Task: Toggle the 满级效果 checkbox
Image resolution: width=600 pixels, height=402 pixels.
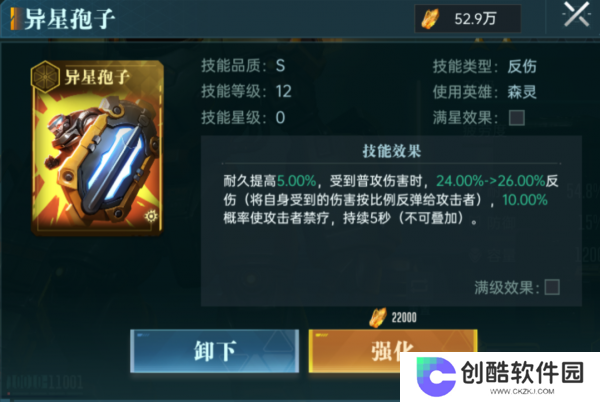Action: coord(552,287)
